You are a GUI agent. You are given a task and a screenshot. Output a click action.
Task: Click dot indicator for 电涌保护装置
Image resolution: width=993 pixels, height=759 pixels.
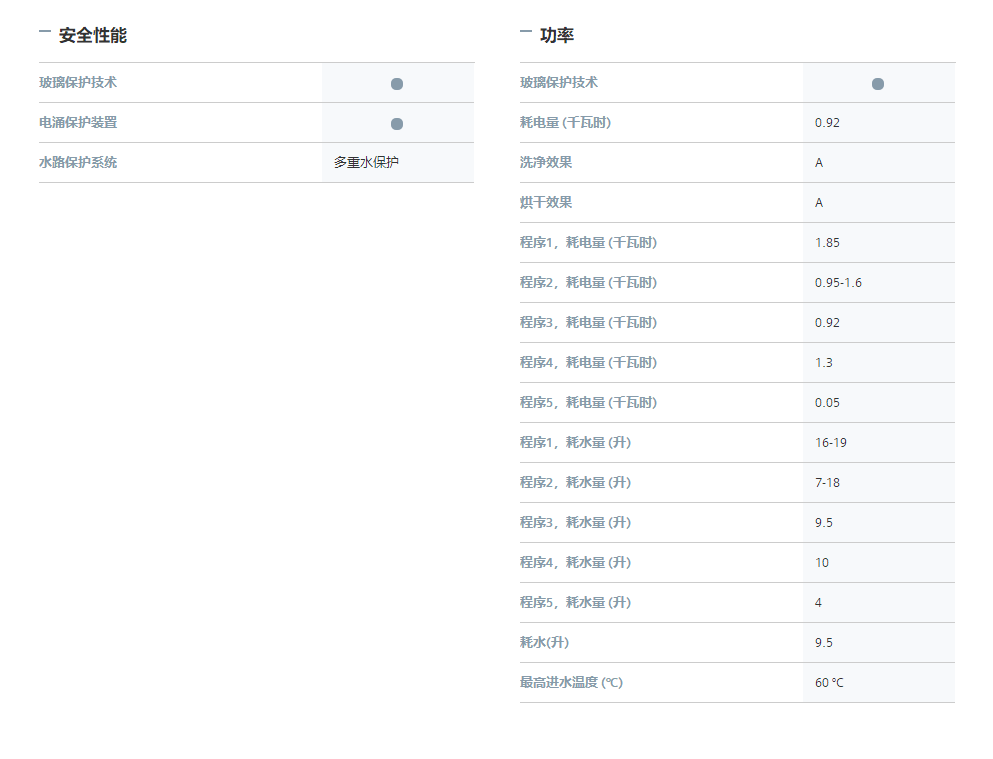coord(397,123)
